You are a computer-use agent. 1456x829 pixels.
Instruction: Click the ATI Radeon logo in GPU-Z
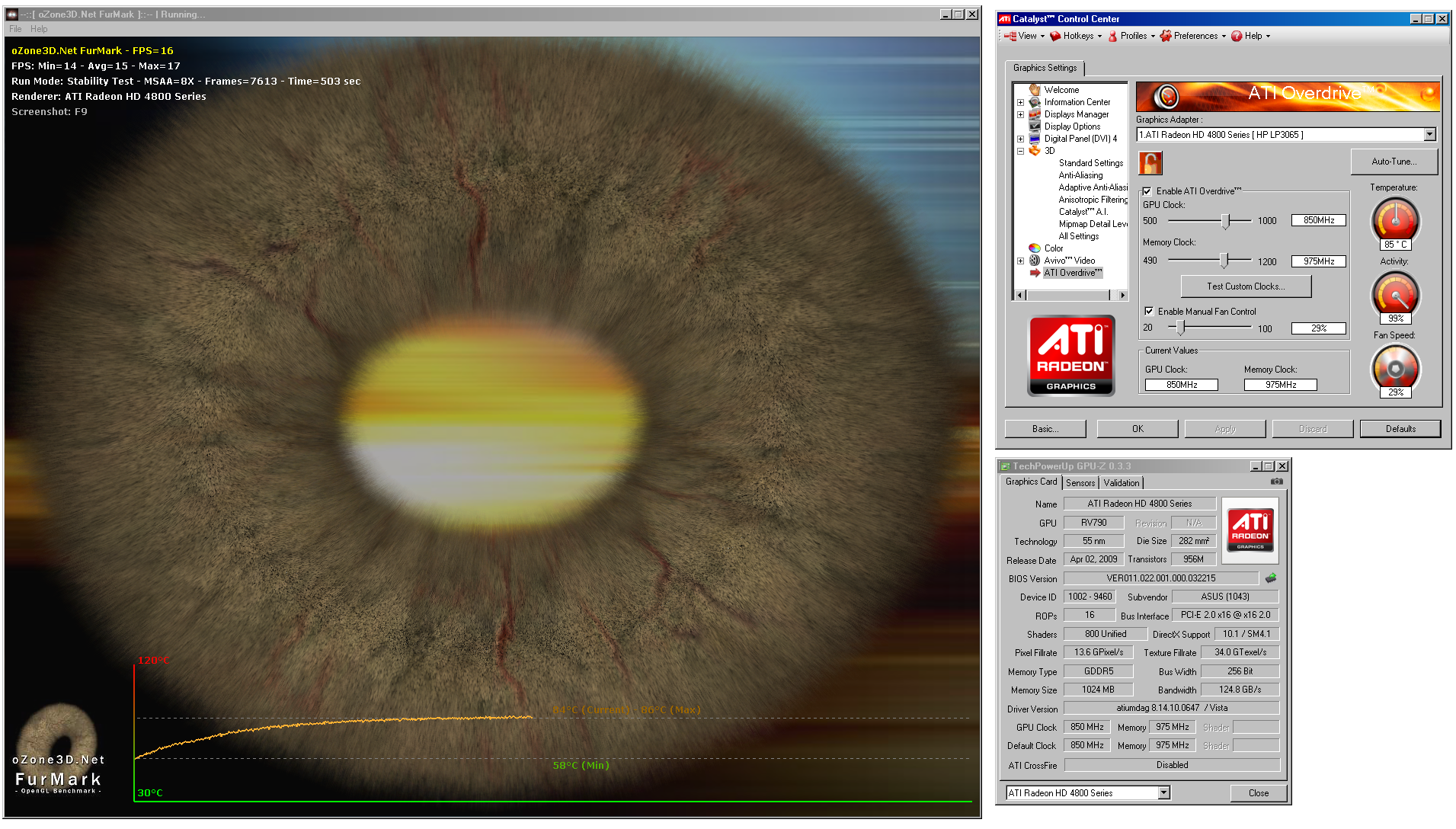1250,530
